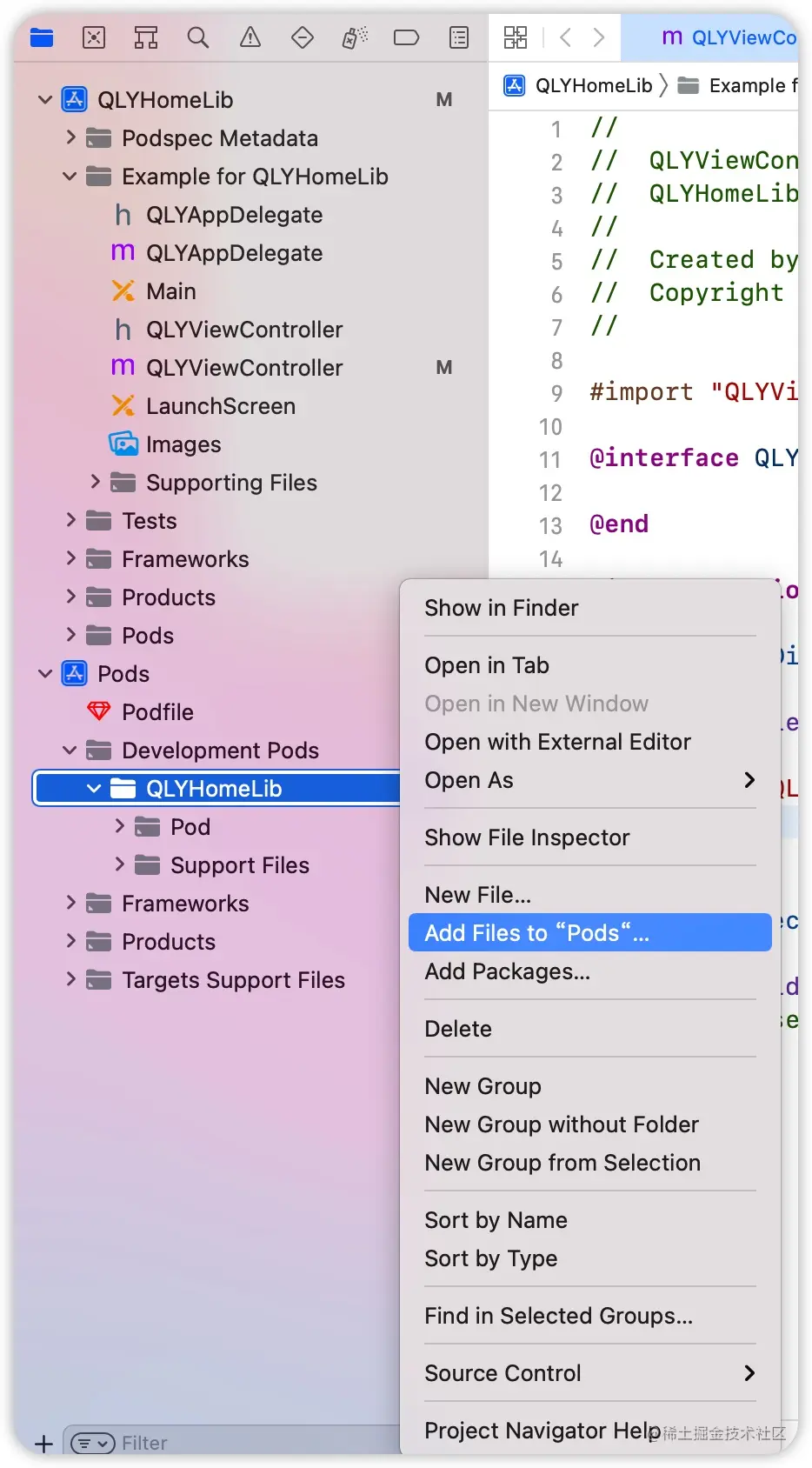Open the Find navigator magnifier icon
The height and width of the screenshot is (1468, 812).
(198, 37)
